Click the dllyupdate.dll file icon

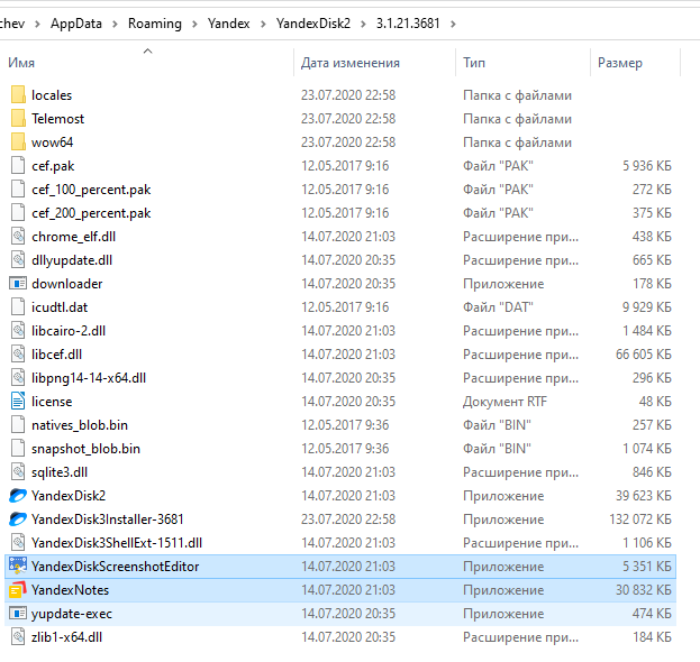pyautogui.click(x=18, y=260)
